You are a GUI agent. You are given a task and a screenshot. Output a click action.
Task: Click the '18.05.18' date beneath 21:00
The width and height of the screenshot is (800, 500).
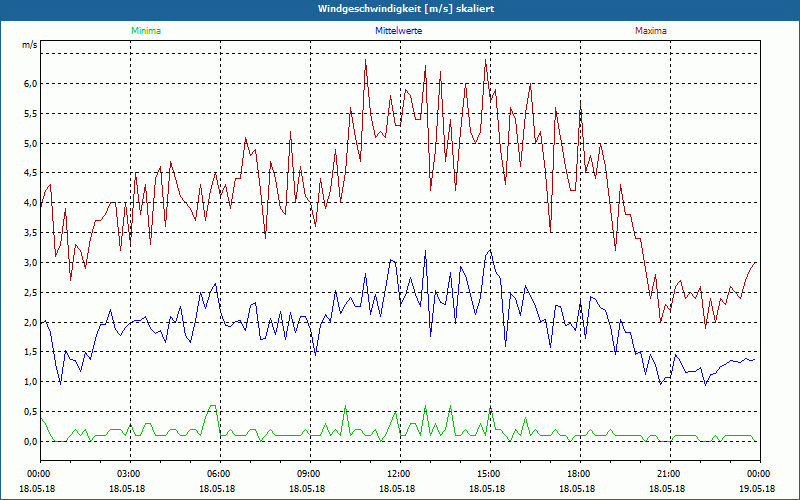pyautogui.click(x=667, y=488)
